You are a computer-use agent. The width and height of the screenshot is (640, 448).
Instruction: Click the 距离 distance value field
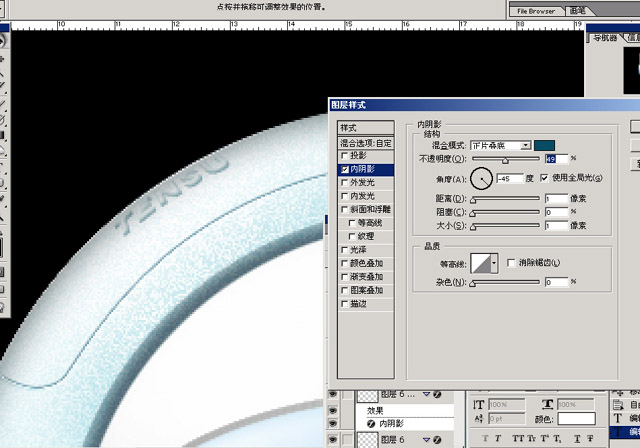click(x=556, y=199)
